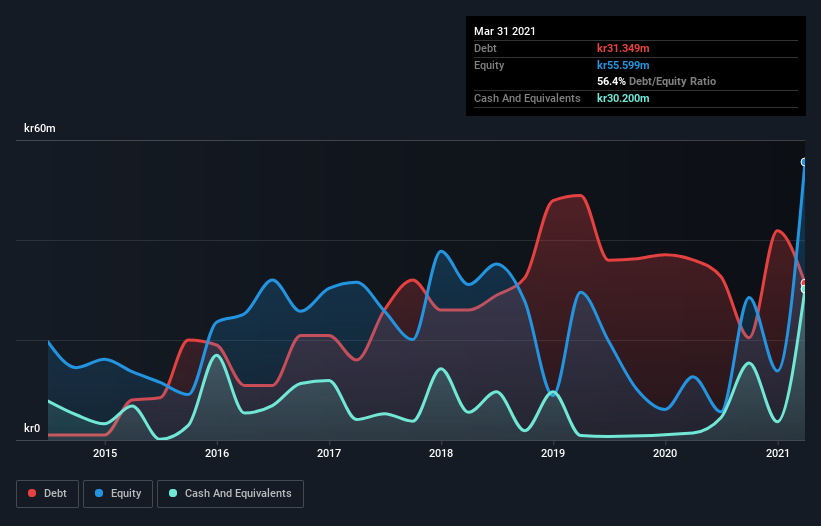Click the kr55.599m equity value
The width and height of the screenshot is (821, 526).
click(x=623, y=65)
